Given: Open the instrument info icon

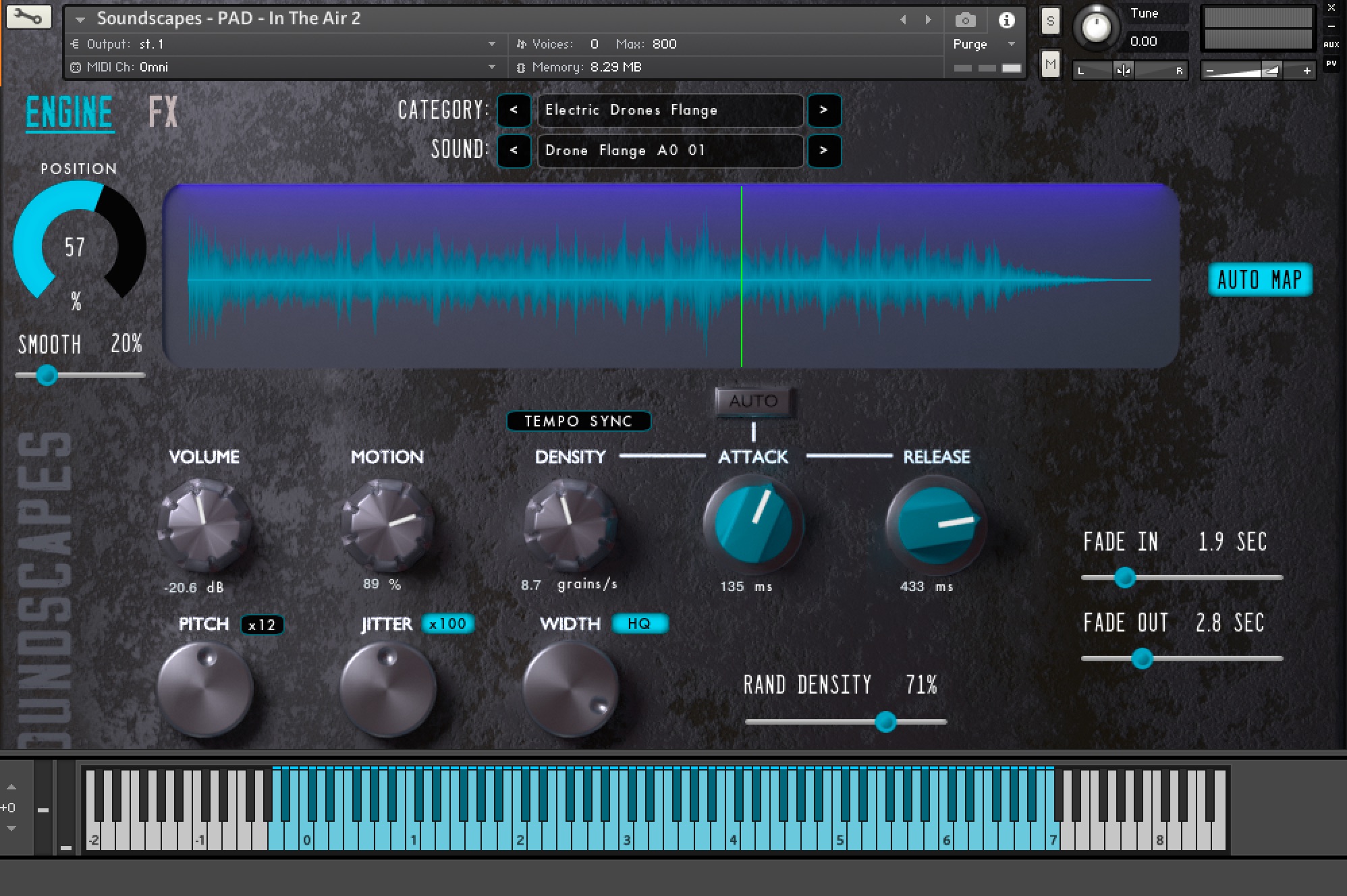Looking at the screenshot, I should (1006, 20).
